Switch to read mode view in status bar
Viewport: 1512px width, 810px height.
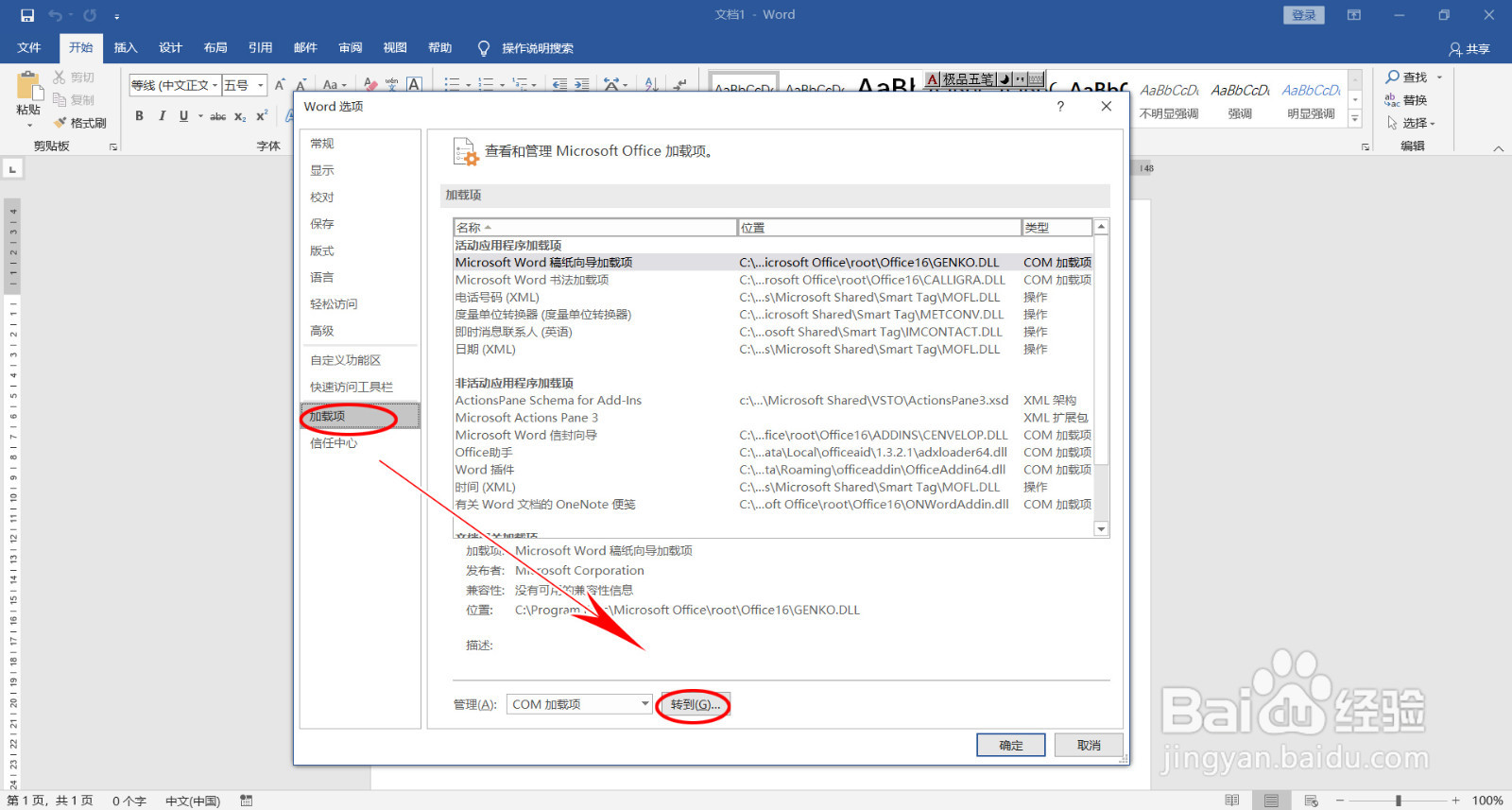pos(1231,801)
